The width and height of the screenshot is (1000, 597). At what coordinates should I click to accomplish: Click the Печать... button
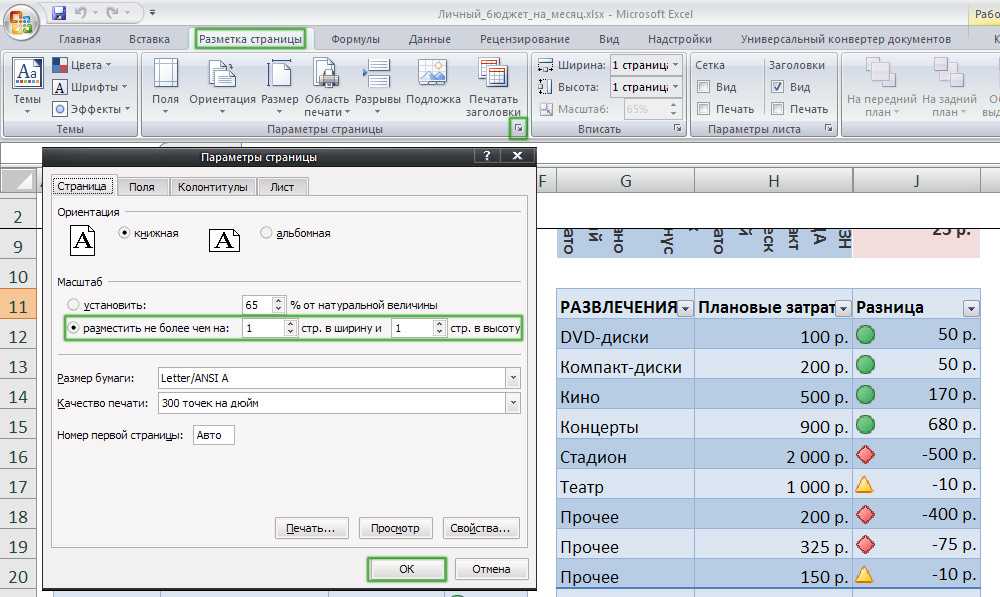click(311, 528)
